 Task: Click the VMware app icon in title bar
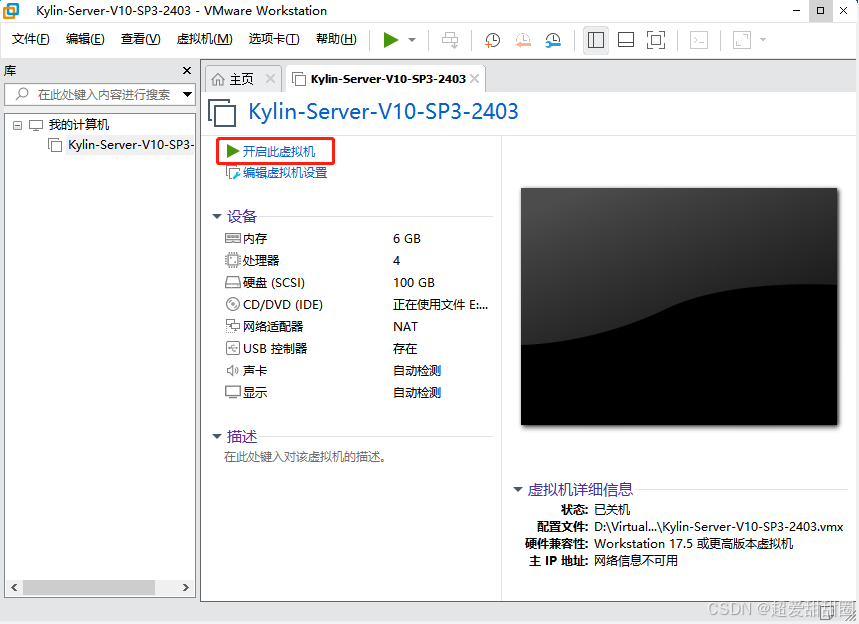(x=11, y=10)
